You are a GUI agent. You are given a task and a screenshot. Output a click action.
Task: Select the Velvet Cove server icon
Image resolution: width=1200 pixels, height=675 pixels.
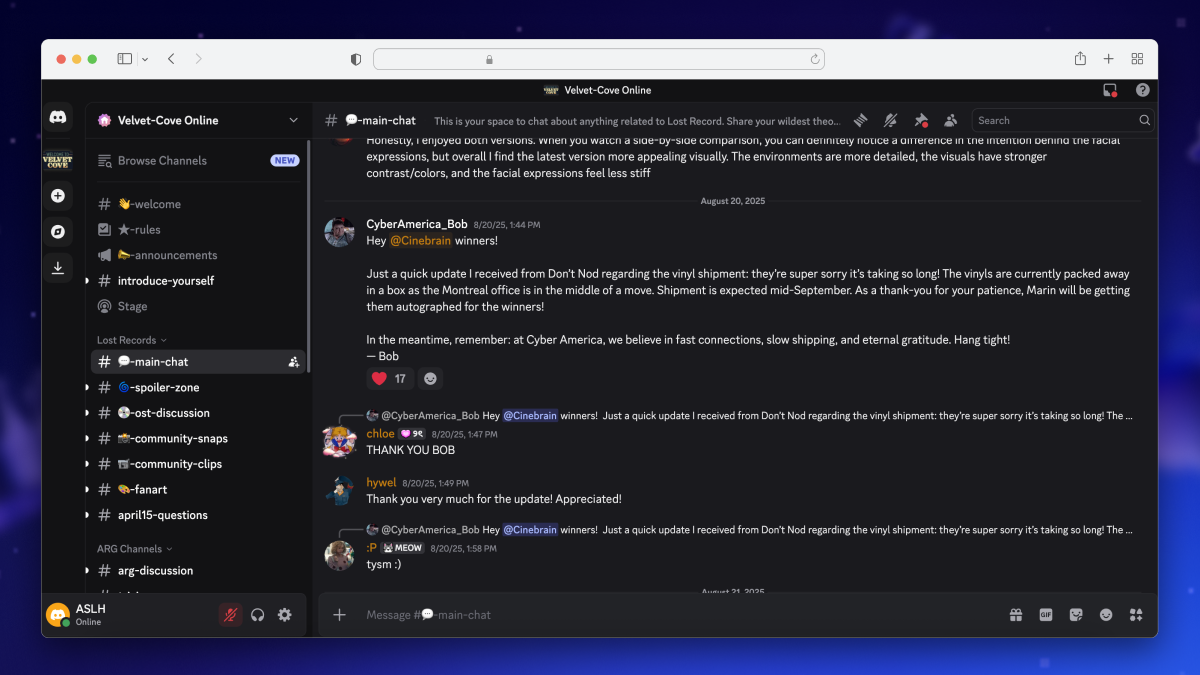pos(58,160)
